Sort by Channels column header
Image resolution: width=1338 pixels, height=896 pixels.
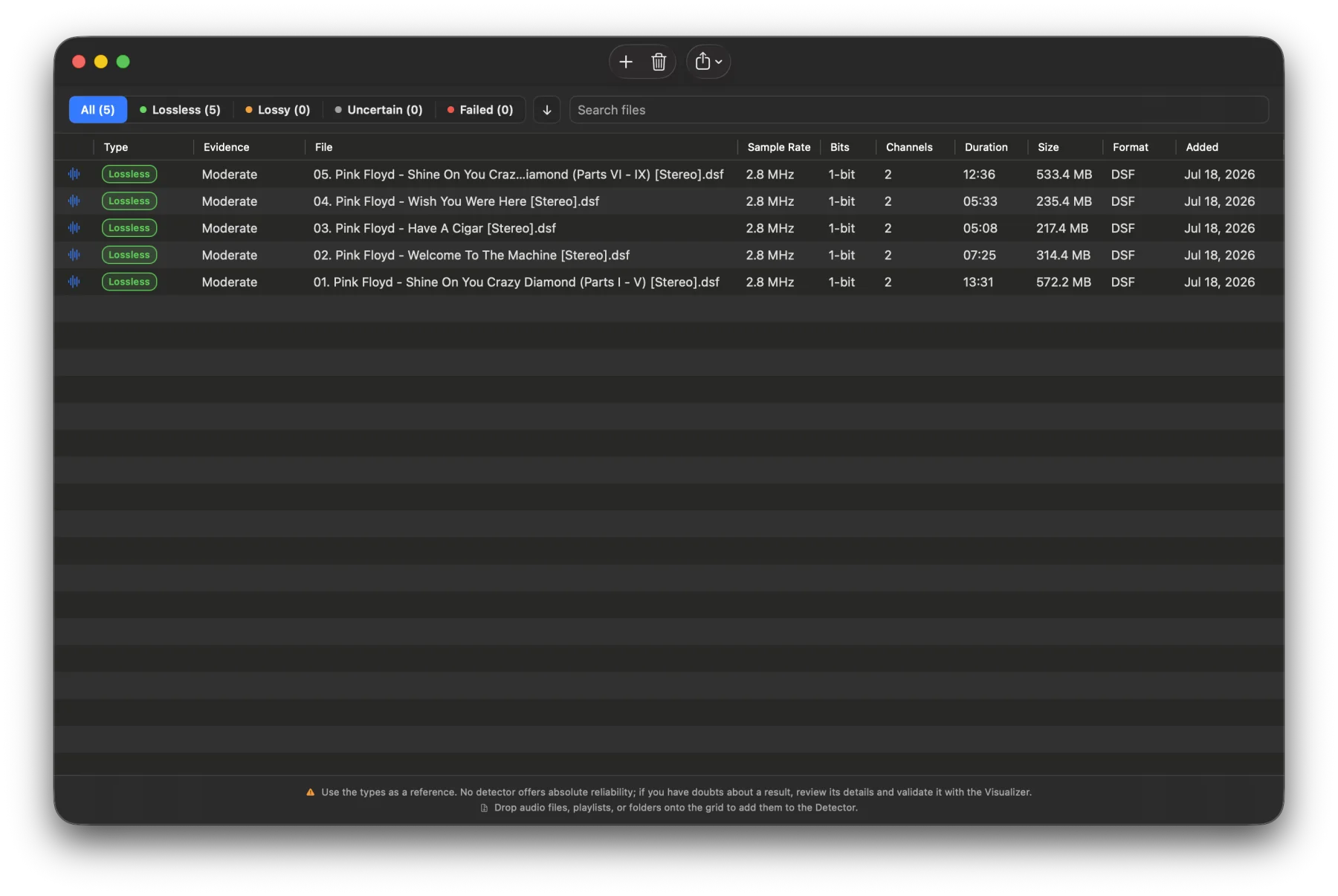[x=909, y=147]
